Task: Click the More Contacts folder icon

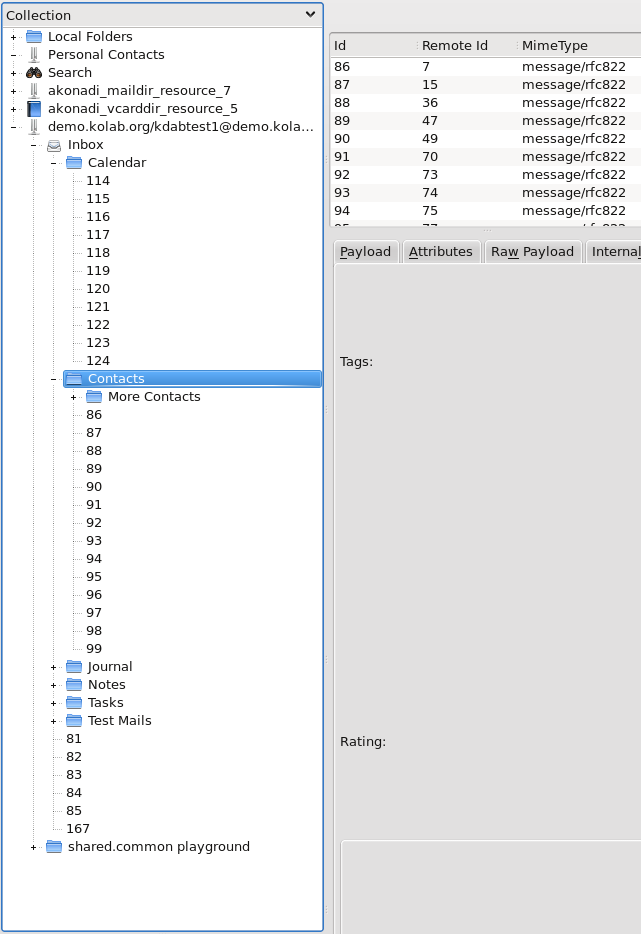Action: pos(94,397)
